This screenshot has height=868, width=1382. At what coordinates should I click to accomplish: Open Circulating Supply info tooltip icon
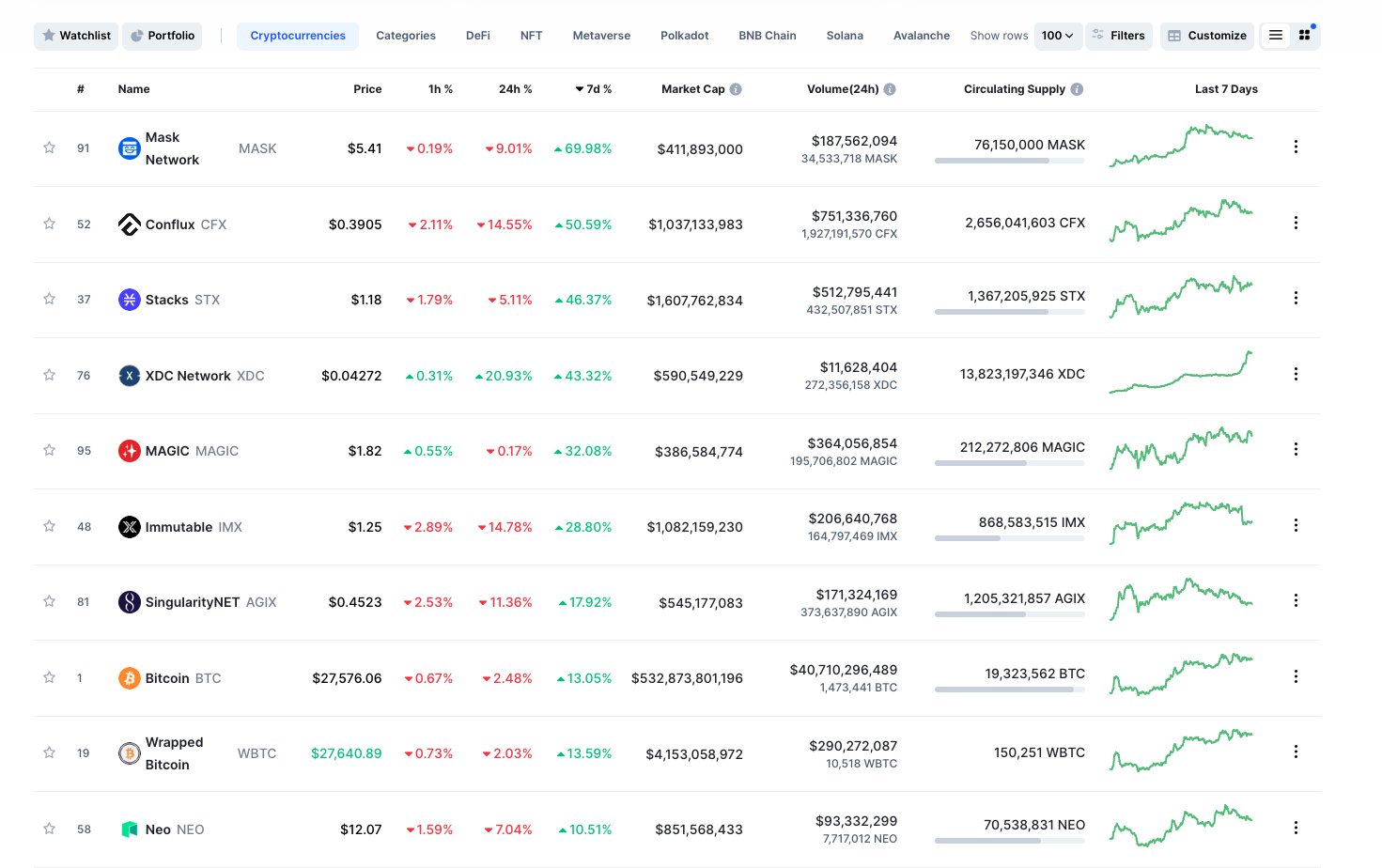coord(1077,89)
